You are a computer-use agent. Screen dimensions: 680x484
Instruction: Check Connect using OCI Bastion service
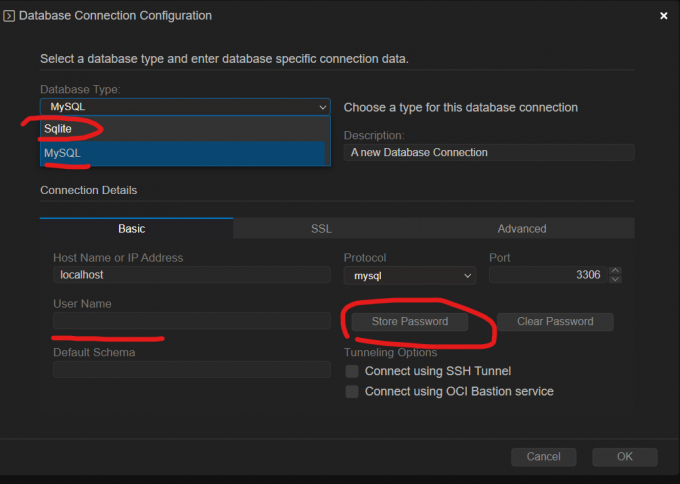coord(352,392)
